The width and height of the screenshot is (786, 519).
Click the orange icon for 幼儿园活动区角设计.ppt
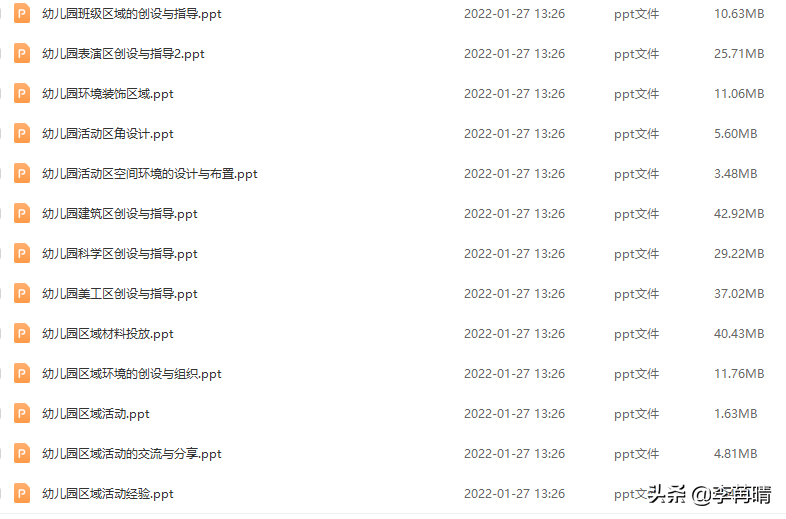(22, 134)
